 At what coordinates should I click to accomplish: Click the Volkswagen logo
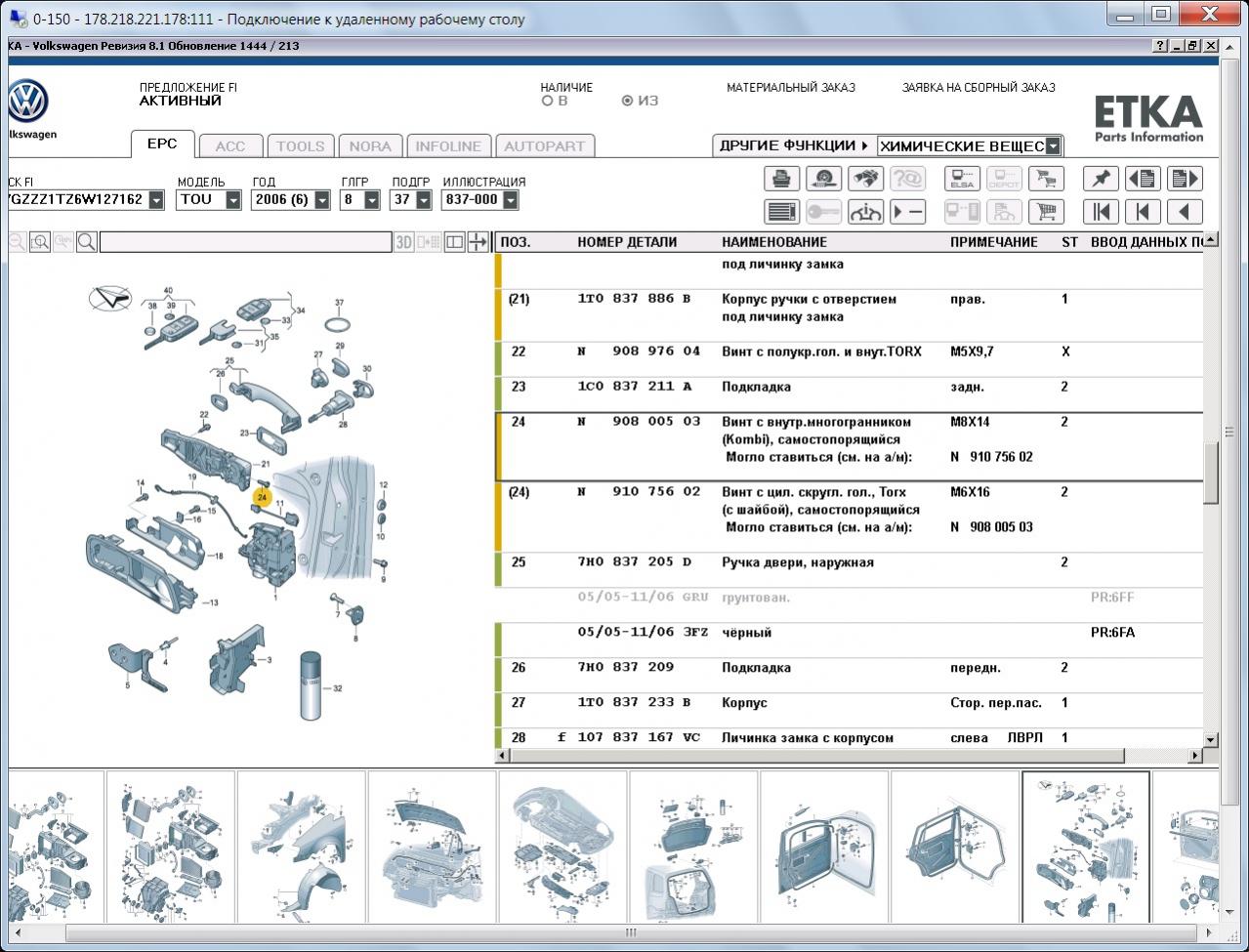point(27,102)
